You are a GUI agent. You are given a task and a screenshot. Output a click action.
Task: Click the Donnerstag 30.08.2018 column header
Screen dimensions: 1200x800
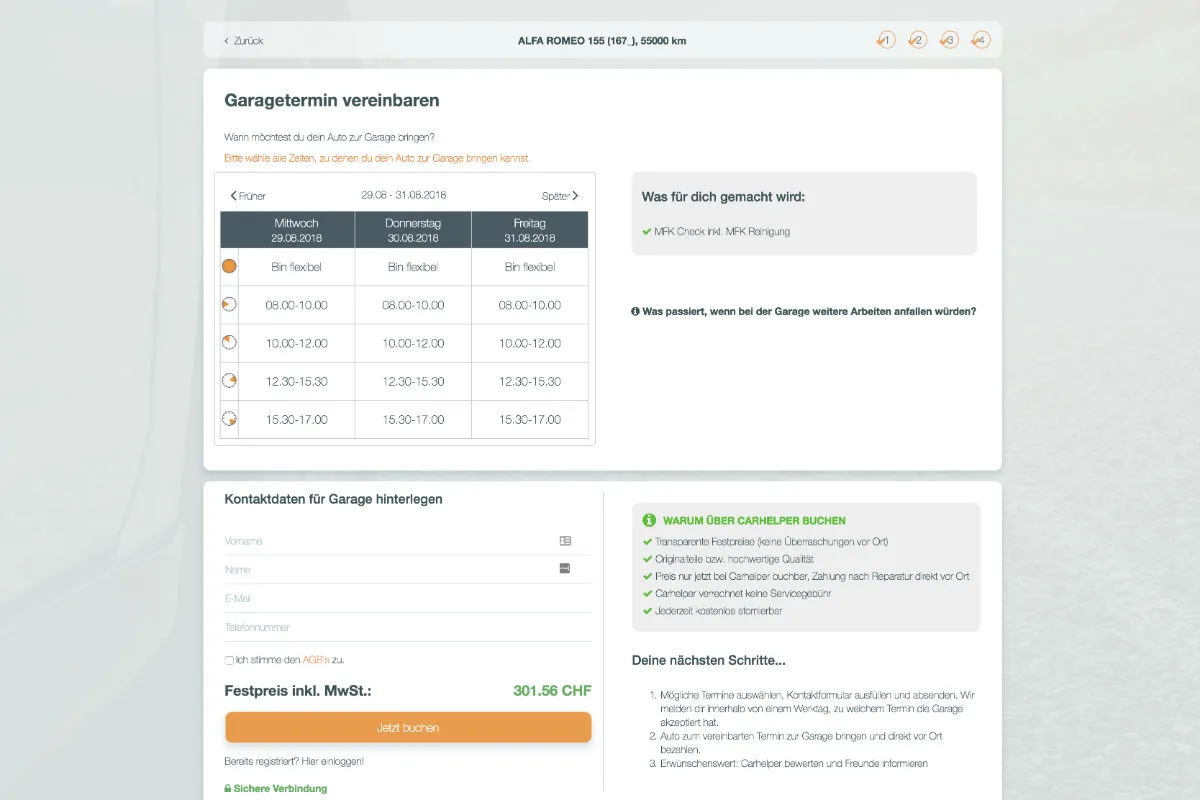[413, 230]
